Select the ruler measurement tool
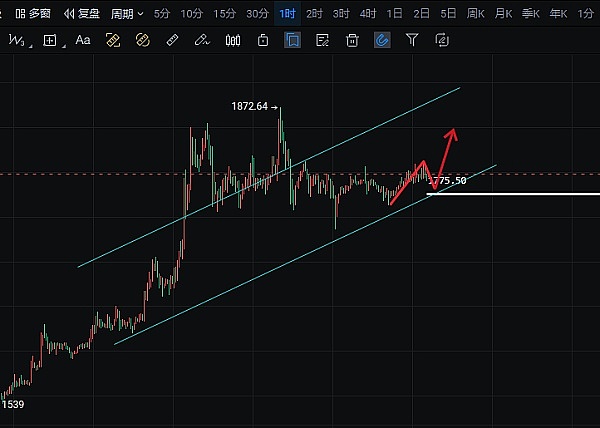The image size is (600, 428). click(172, 40)
